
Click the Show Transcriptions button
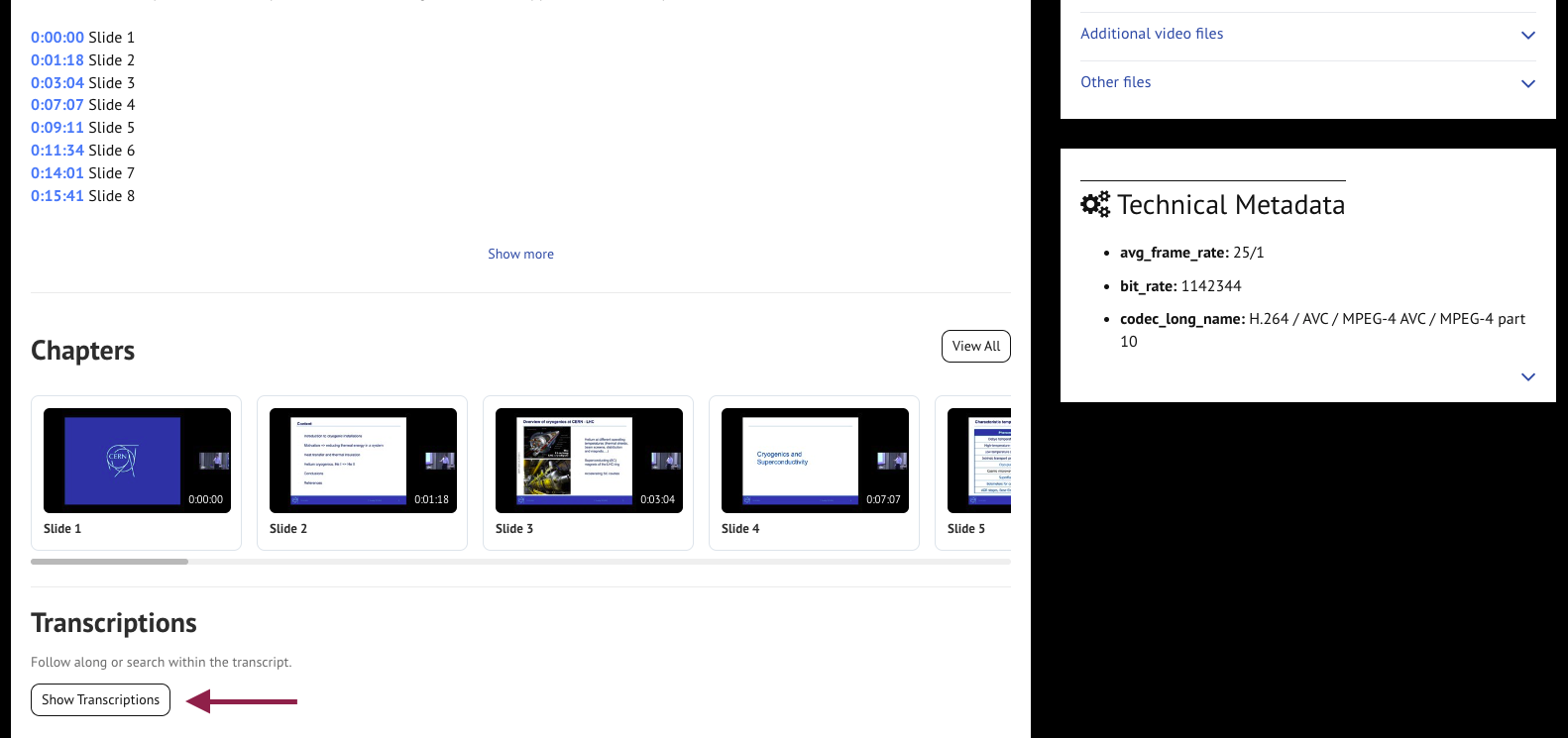click(100, 699)
